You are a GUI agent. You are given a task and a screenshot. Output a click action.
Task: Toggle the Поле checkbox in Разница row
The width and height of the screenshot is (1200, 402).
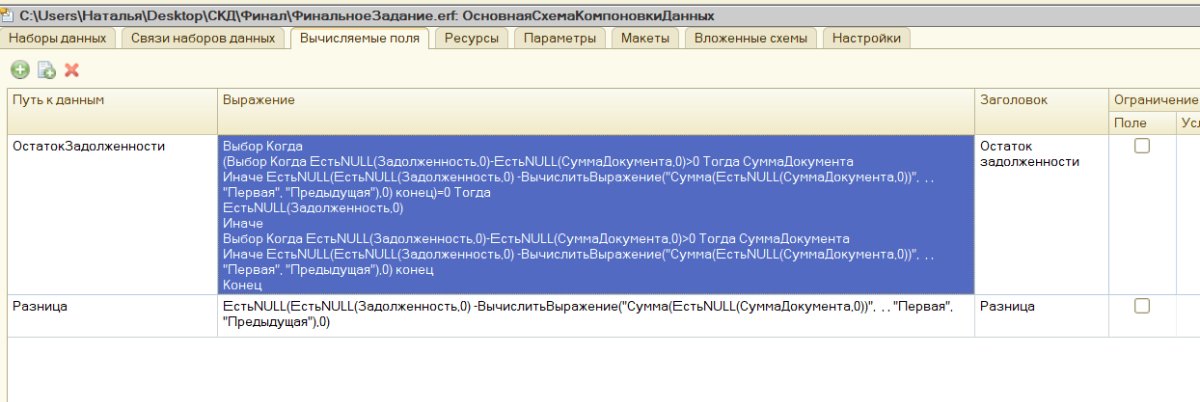coord(1142,306)
